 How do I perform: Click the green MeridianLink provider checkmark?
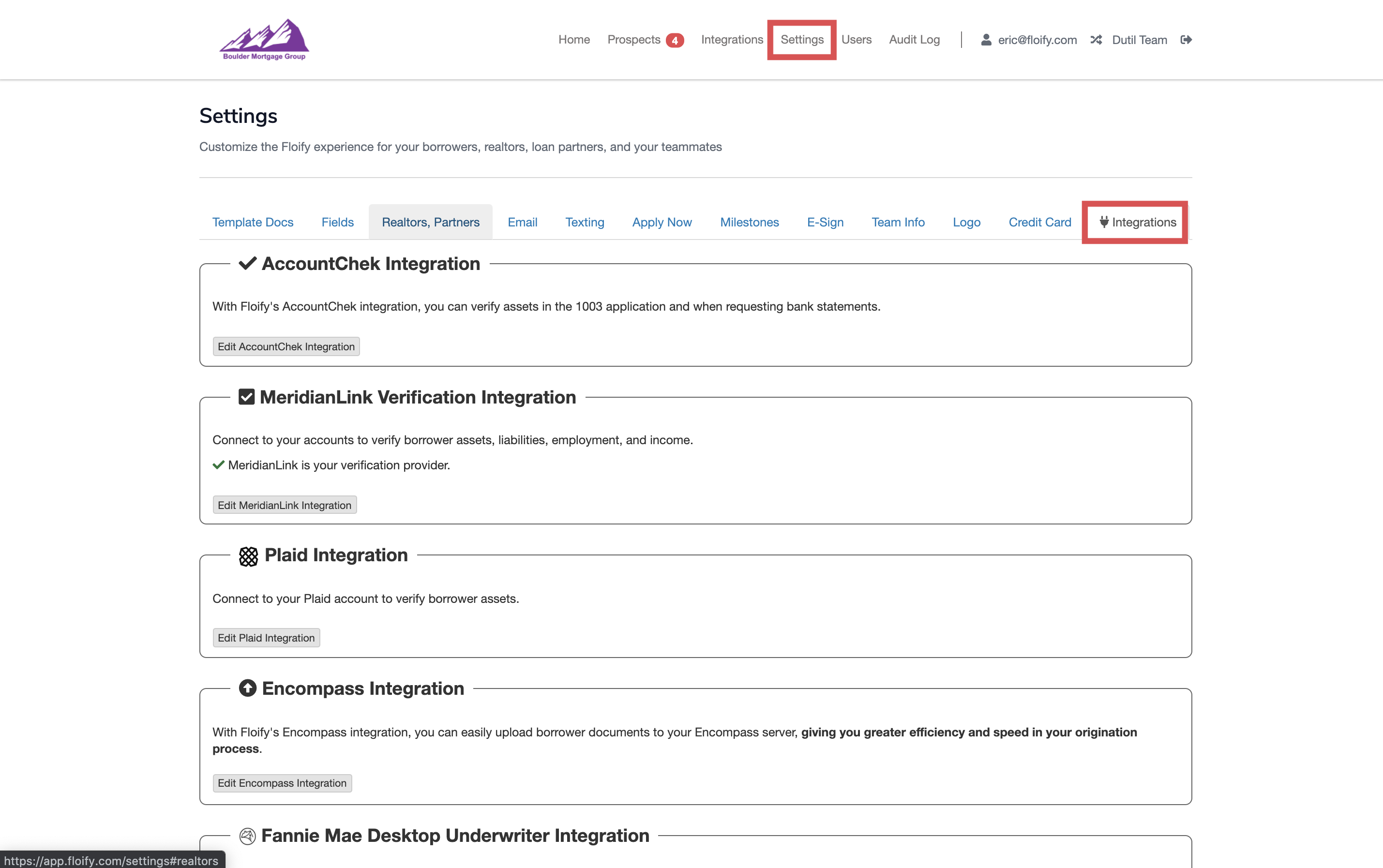[x=218, y=464]
